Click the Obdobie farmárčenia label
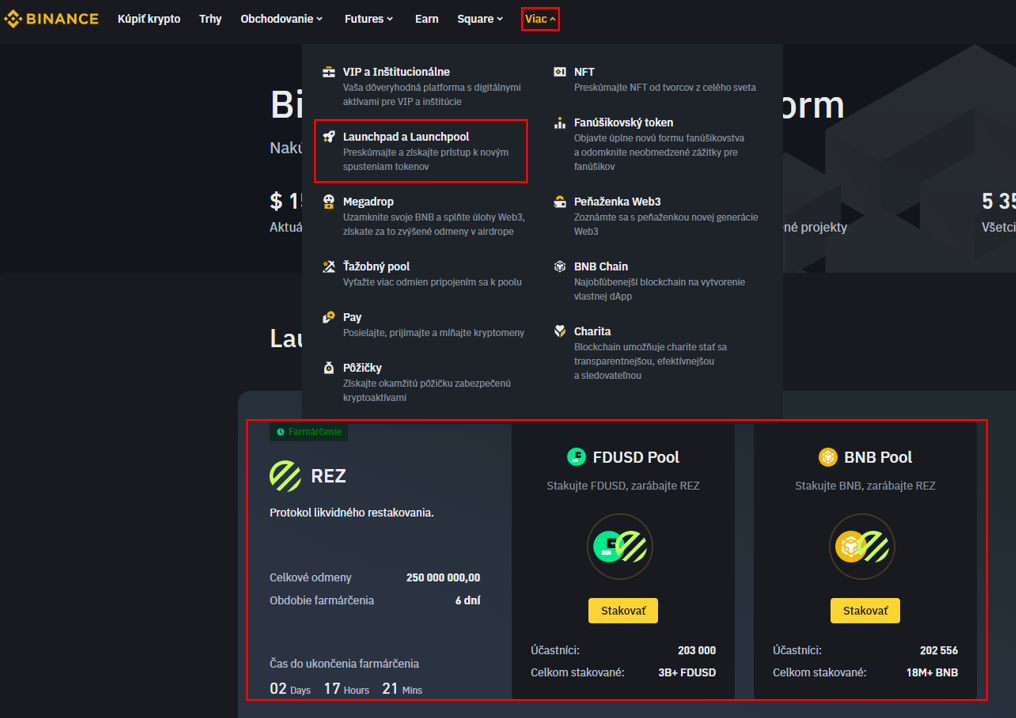Image resolution: width=1016 pixels, height=718 pixels. click(321, 601)
